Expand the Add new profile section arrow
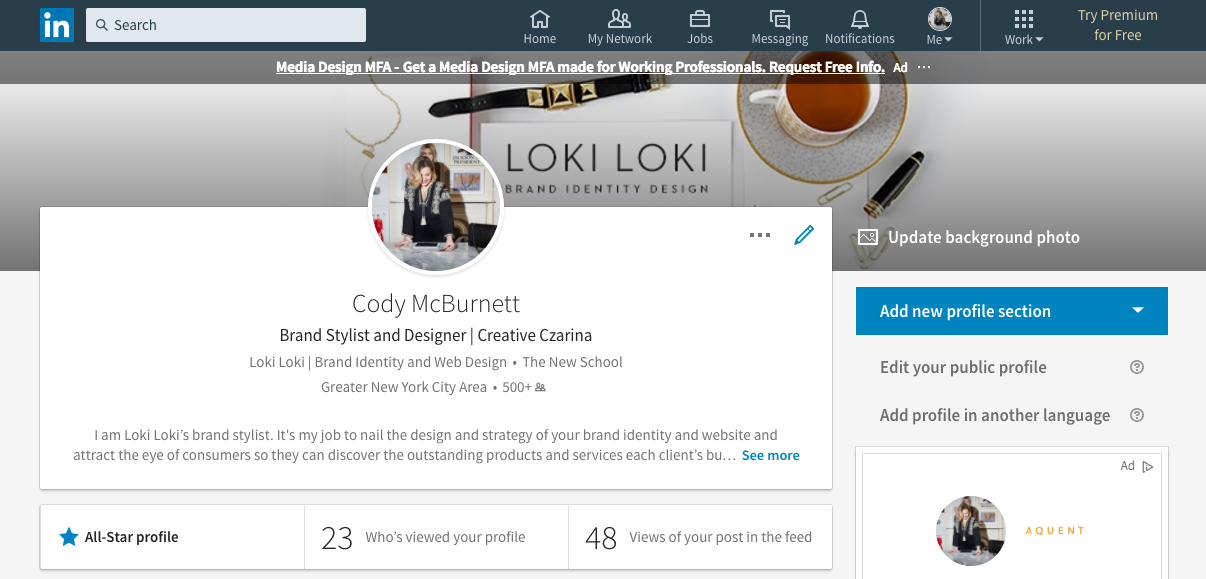The width and height of the screenshot is (1206, 579). point(1138,310)
